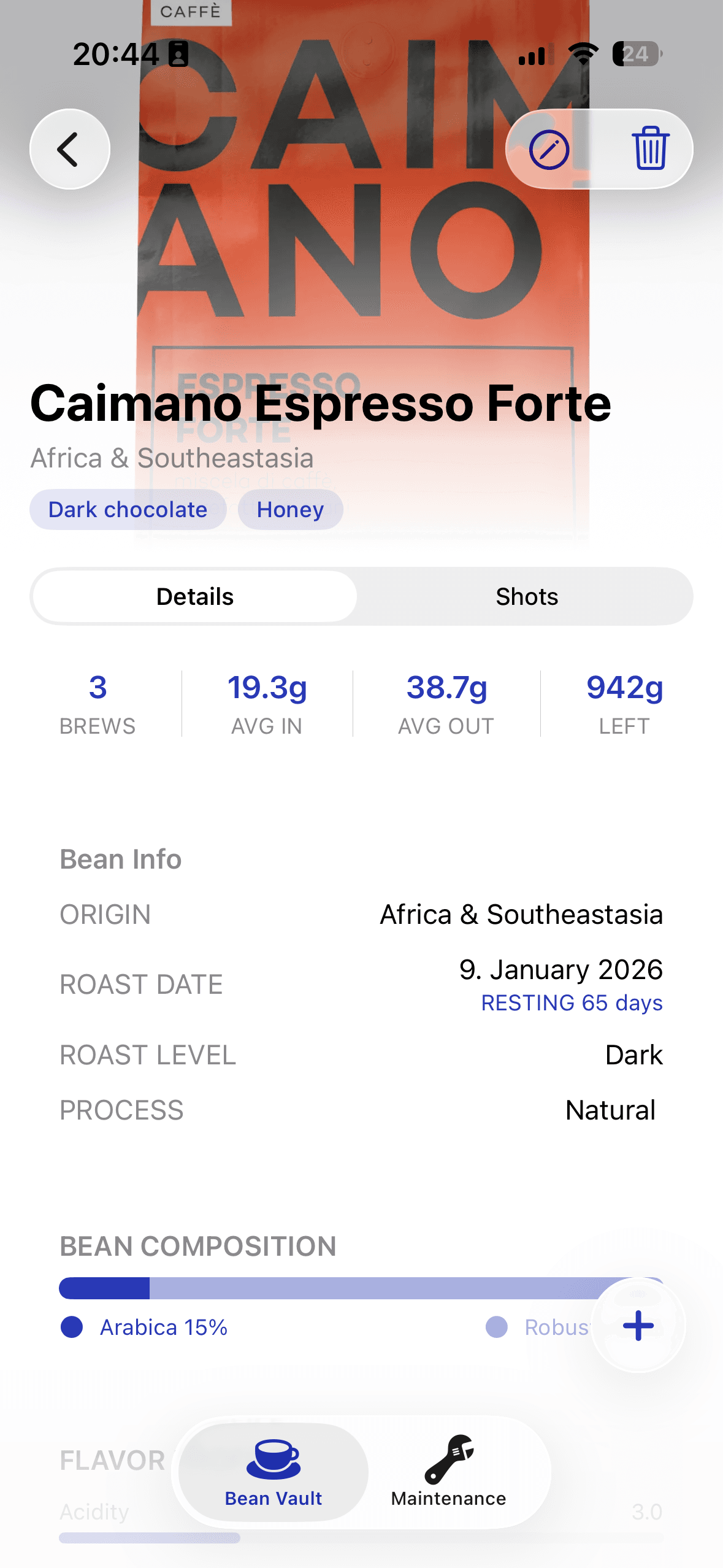This screenshot has height=1568, width=723.
Task: Tap the Dark chocolate flavor tag
Action: pos(128,509)
